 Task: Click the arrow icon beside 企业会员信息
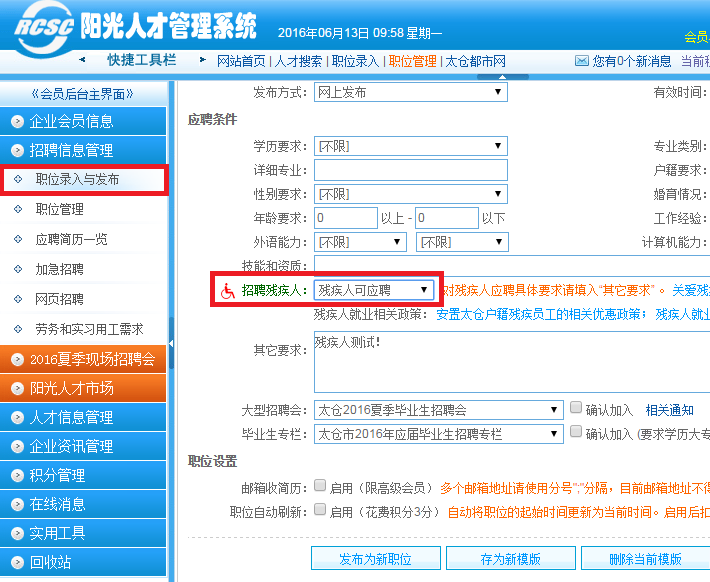(x=17, y=122)
